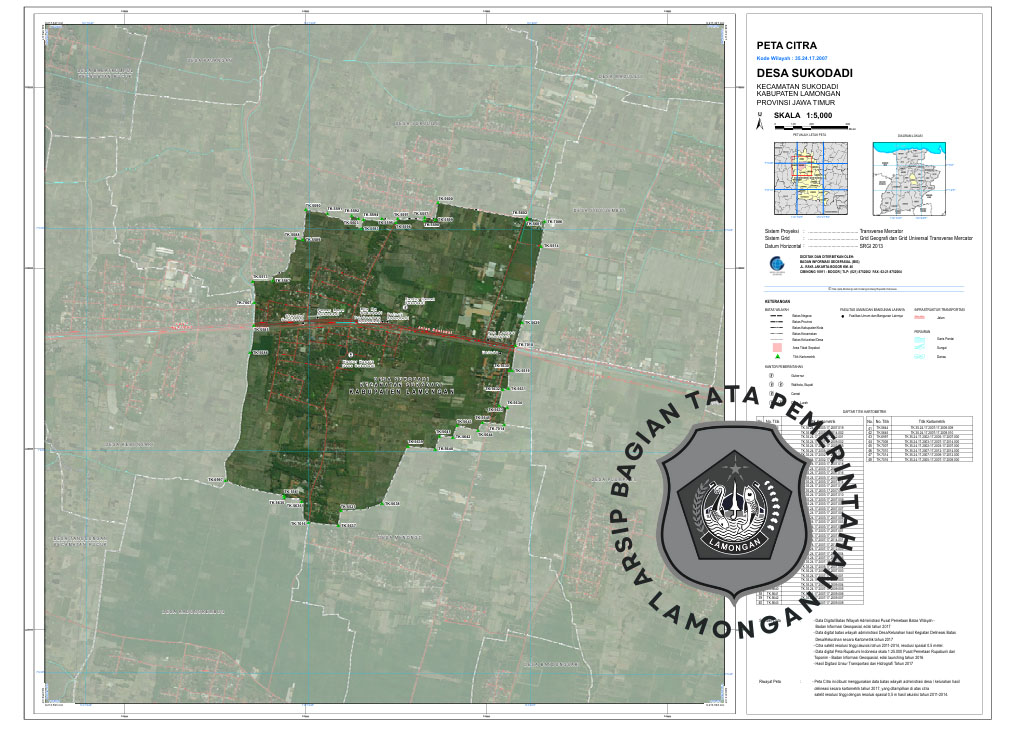The height and width of the screenshot is (734, 1030).
Task: Click the Kode Wilayah blue text
Action: 792,59
